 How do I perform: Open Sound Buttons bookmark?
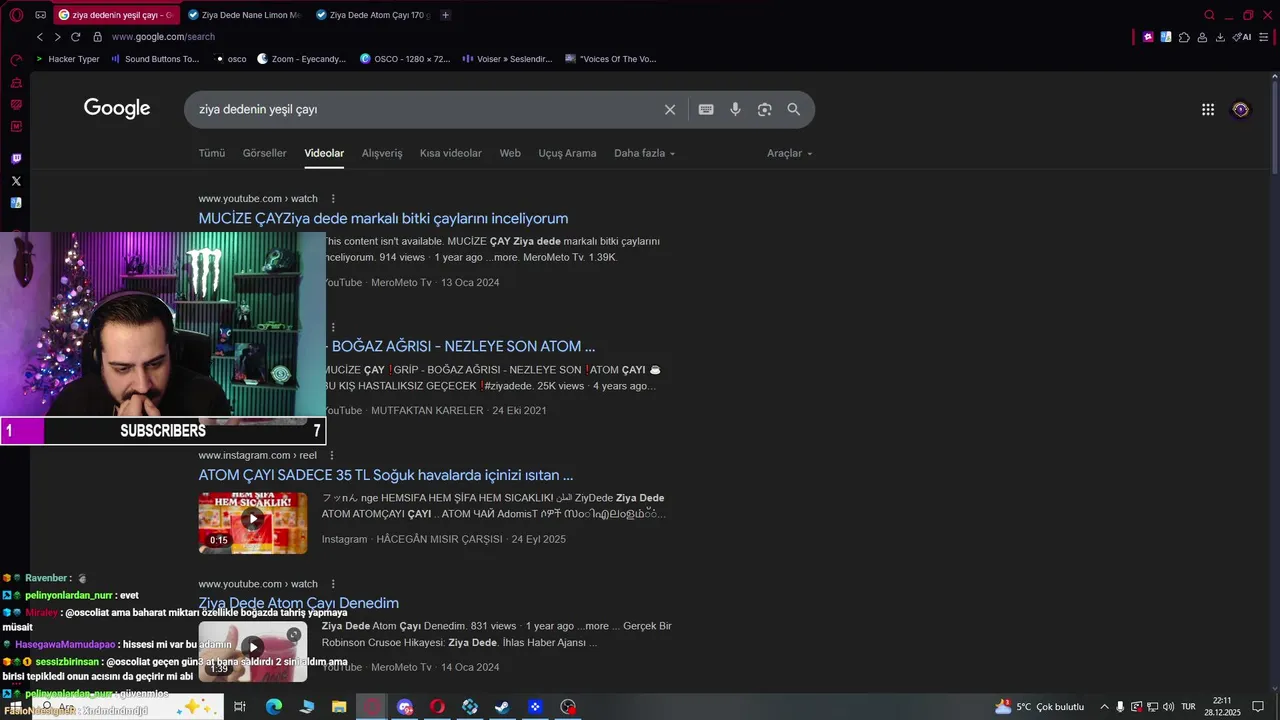(155, 59)
